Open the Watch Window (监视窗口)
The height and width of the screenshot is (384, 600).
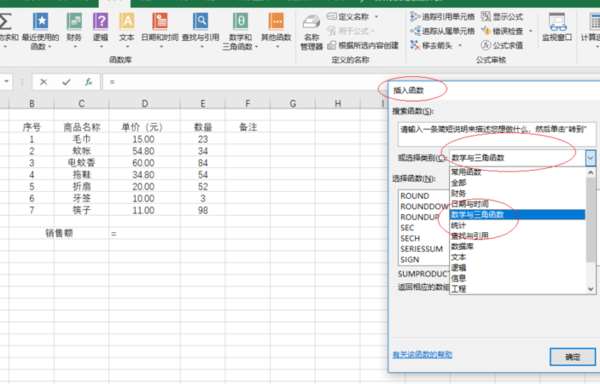click(x=557, y=27)
